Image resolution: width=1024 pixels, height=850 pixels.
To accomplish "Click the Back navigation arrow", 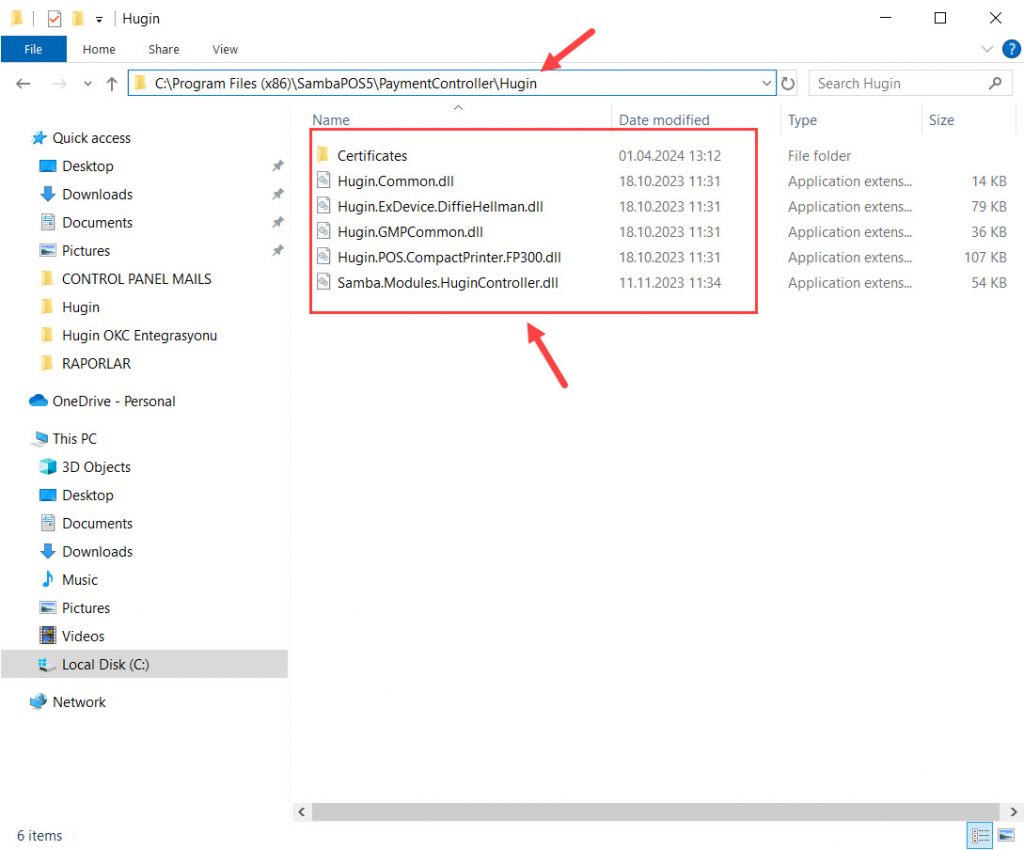I will (x=24, y=84).
